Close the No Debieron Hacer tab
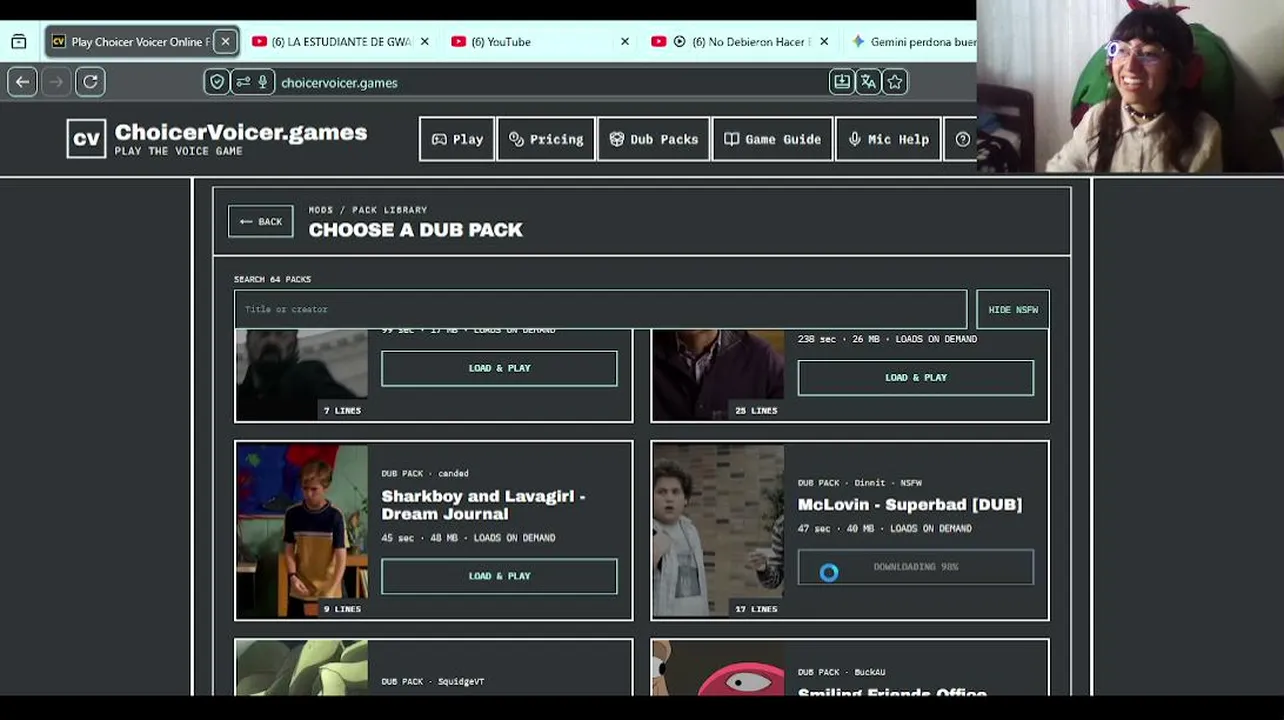 pos(824,41)
